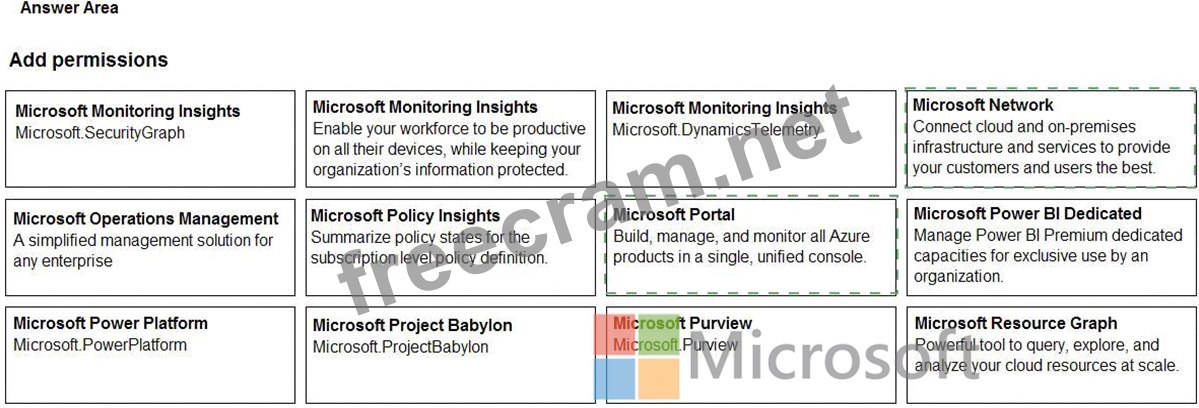This screenshot has width=1199, height=408.
Task: Choose the Microsoft Operations Management tile
Action: (x=150, y=246)
